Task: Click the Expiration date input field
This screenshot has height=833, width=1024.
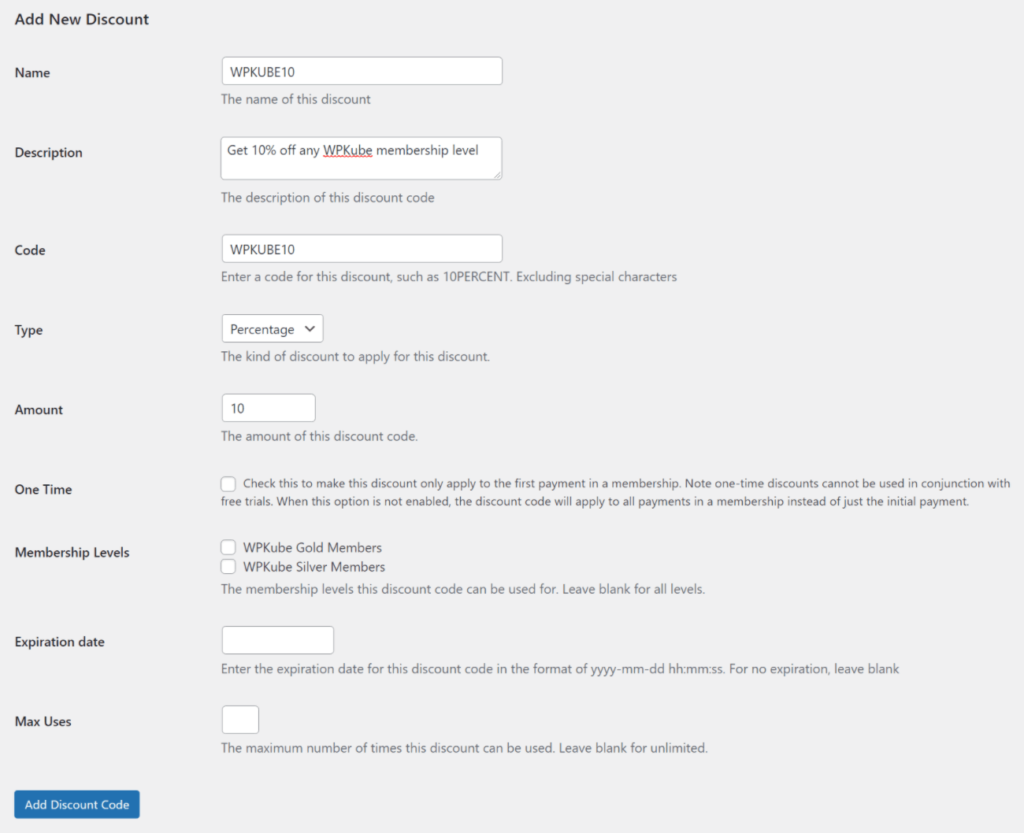Action: 277,640
